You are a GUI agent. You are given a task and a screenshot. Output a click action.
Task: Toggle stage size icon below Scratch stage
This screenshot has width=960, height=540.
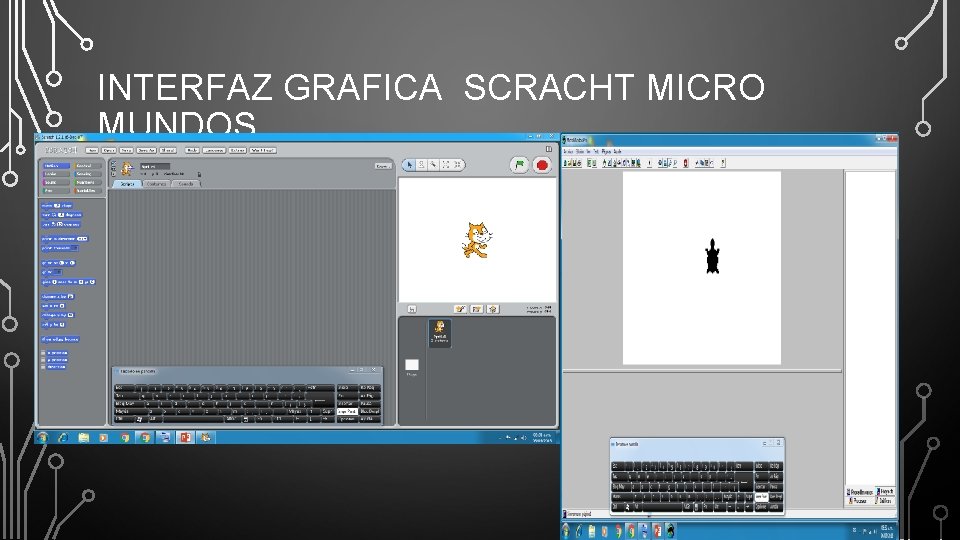point(412,309)
